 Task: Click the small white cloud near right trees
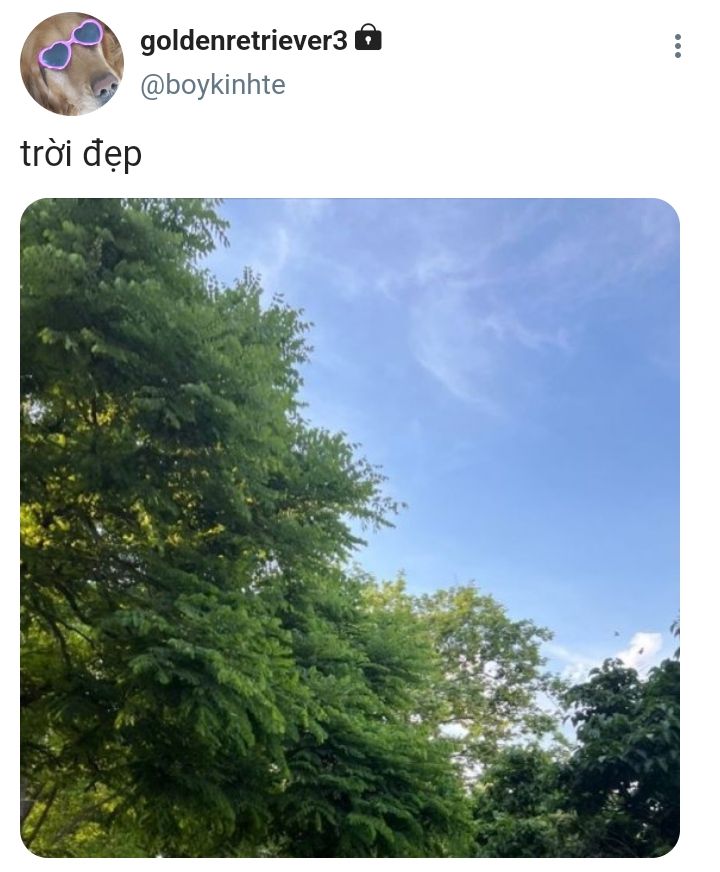[x=642, y=650]
